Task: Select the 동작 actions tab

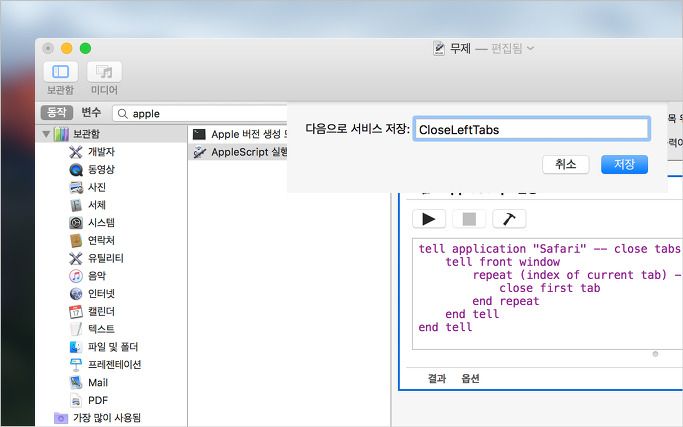Action: tap(57, 112)
